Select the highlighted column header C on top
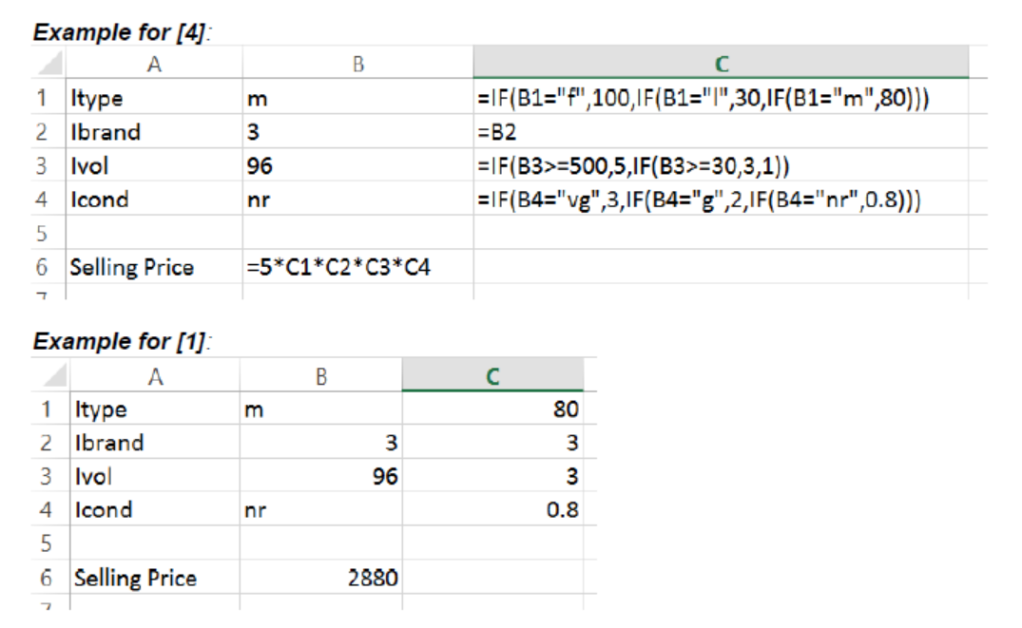 [x=720, y=62]
